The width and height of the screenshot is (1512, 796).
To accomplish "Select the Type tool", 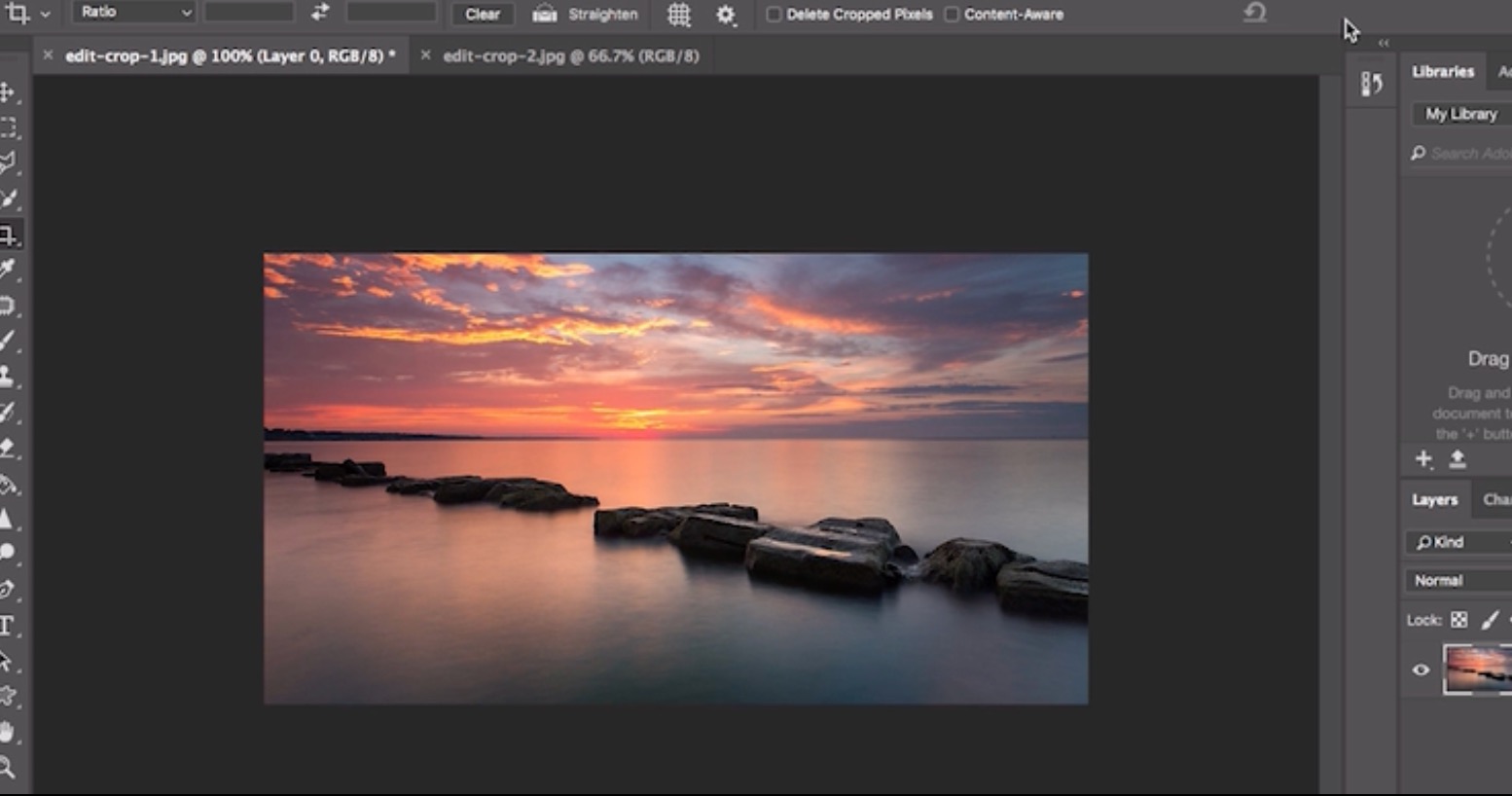I will tap(7, 625).
